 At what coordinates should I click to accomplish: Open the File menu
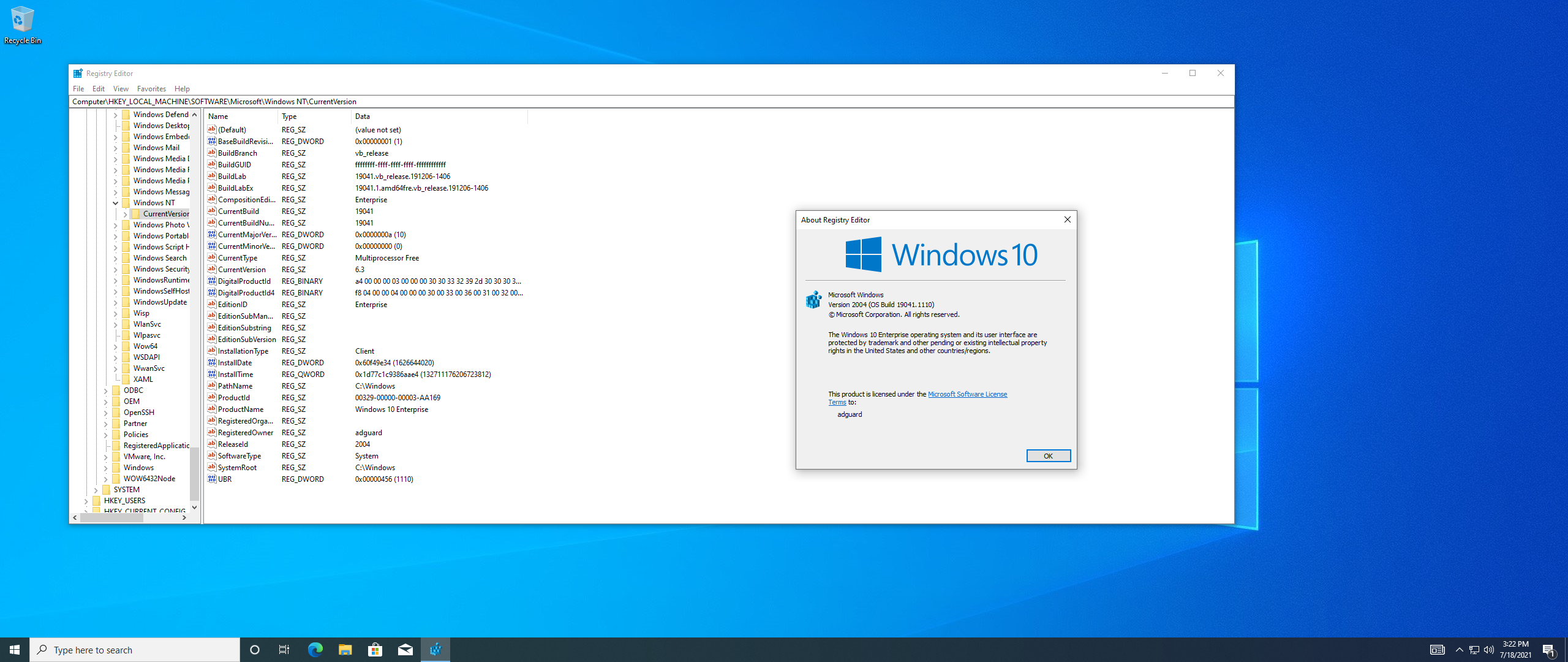[78, 89]
